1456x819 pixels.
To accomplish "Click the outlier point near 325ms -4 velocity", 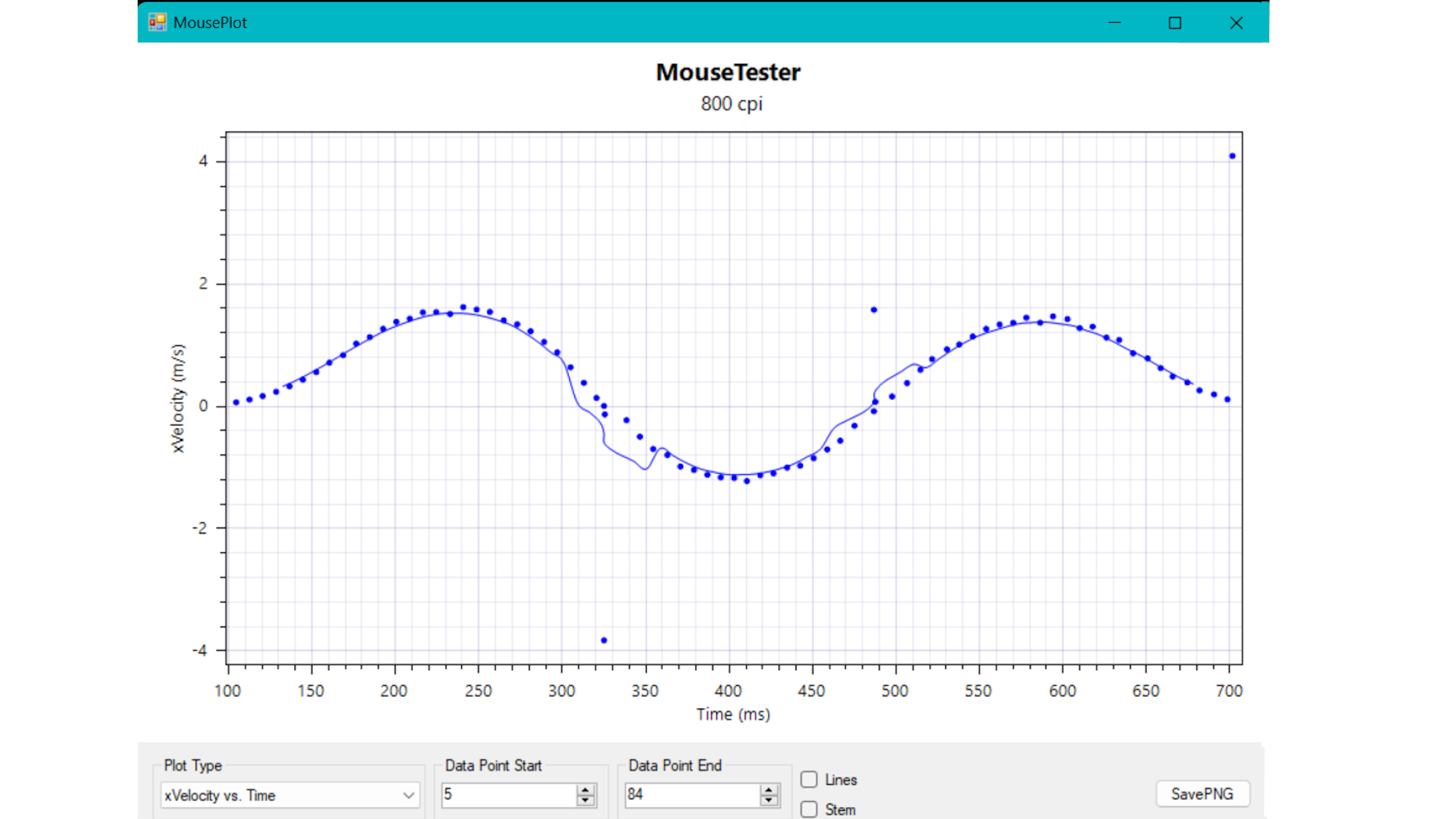I will 603,640.
